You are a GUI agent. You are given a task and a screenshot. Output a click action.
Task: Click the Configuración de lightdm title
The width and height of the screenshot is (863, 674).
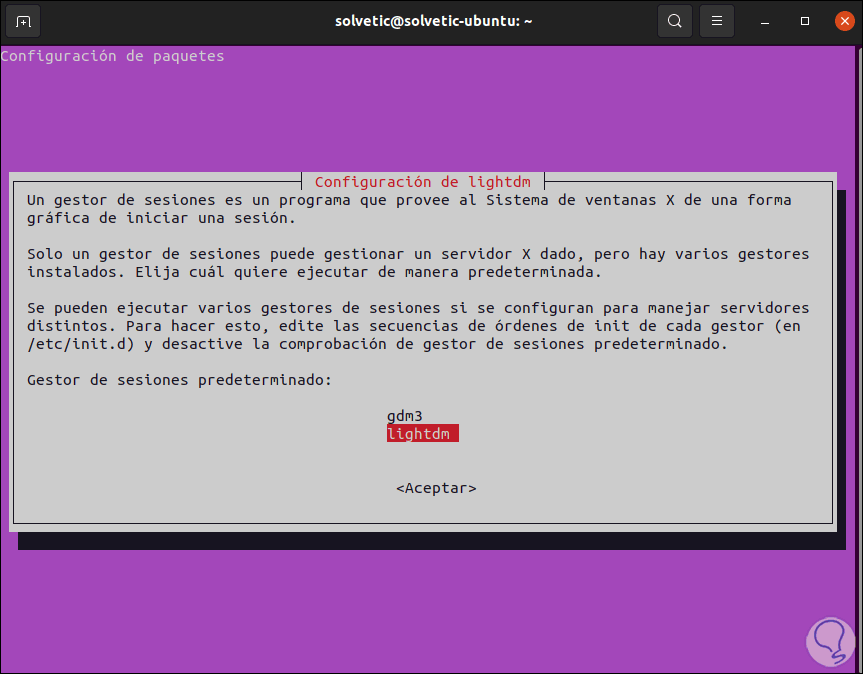click(421, 182)
